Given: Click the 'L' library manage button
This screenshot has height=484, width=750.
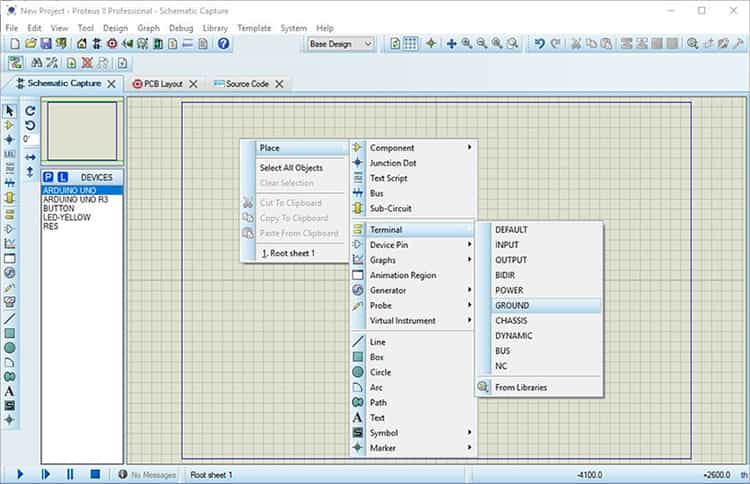Looking at the screenshot, I should [x=63, y=177].
